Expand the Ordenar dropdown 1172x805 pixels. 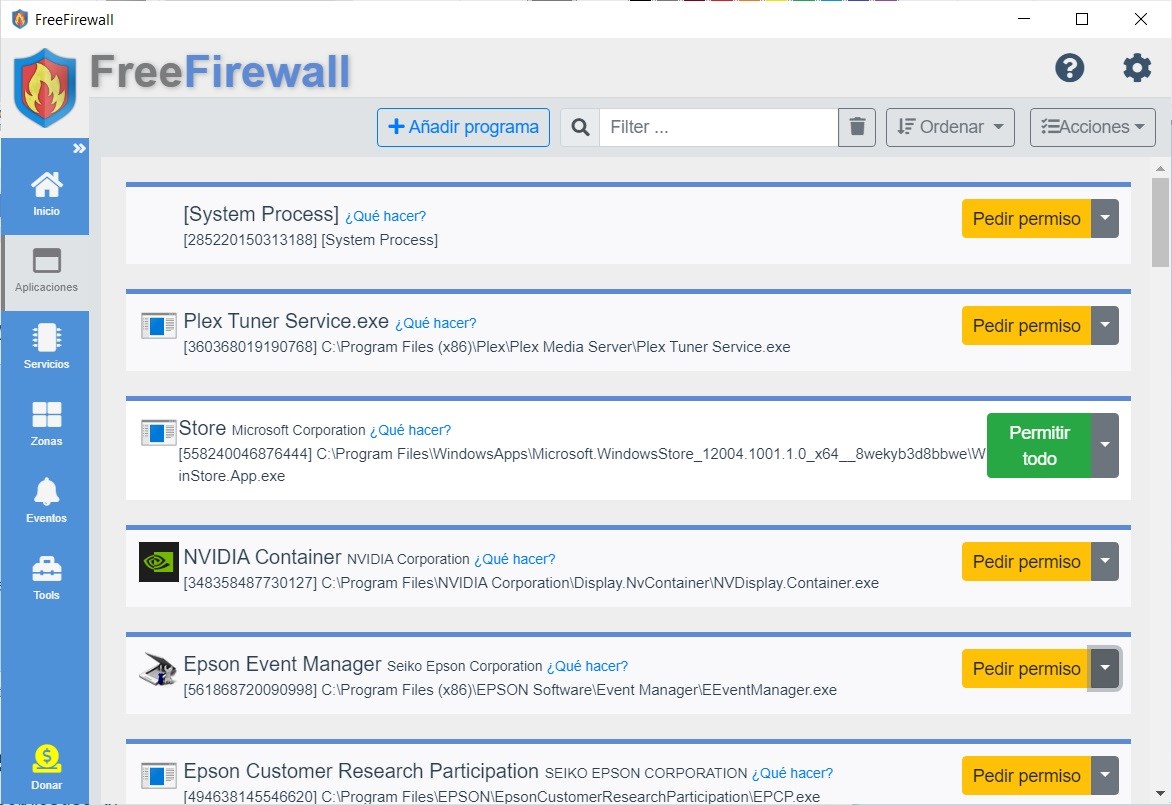click(950, 127)
